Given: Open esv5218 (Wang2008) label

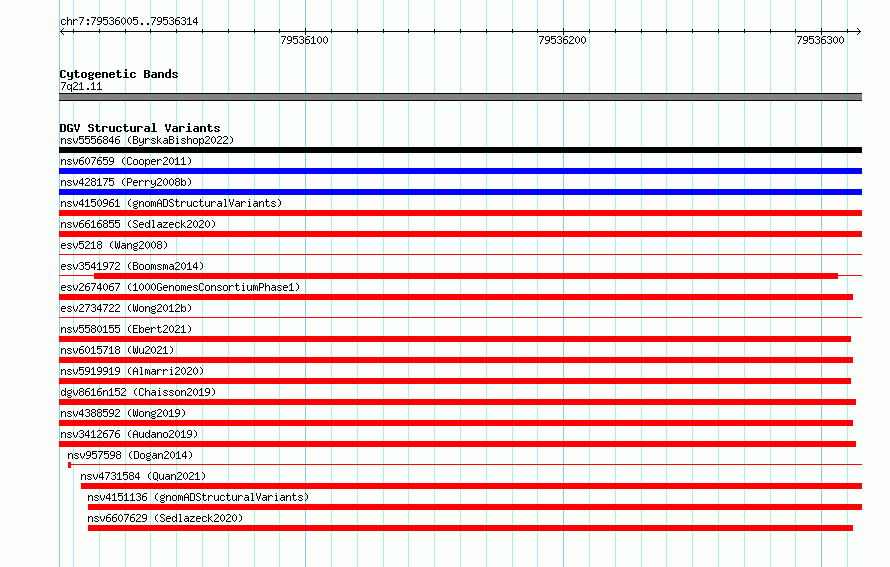Looking at the screenshot, I should click(114, 245).
